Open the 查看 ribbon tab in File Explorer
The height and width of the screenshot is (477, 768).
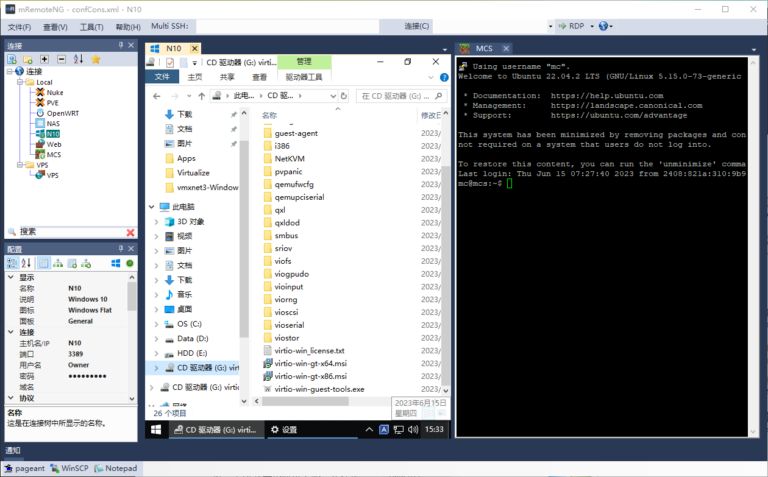pos(259,76)
